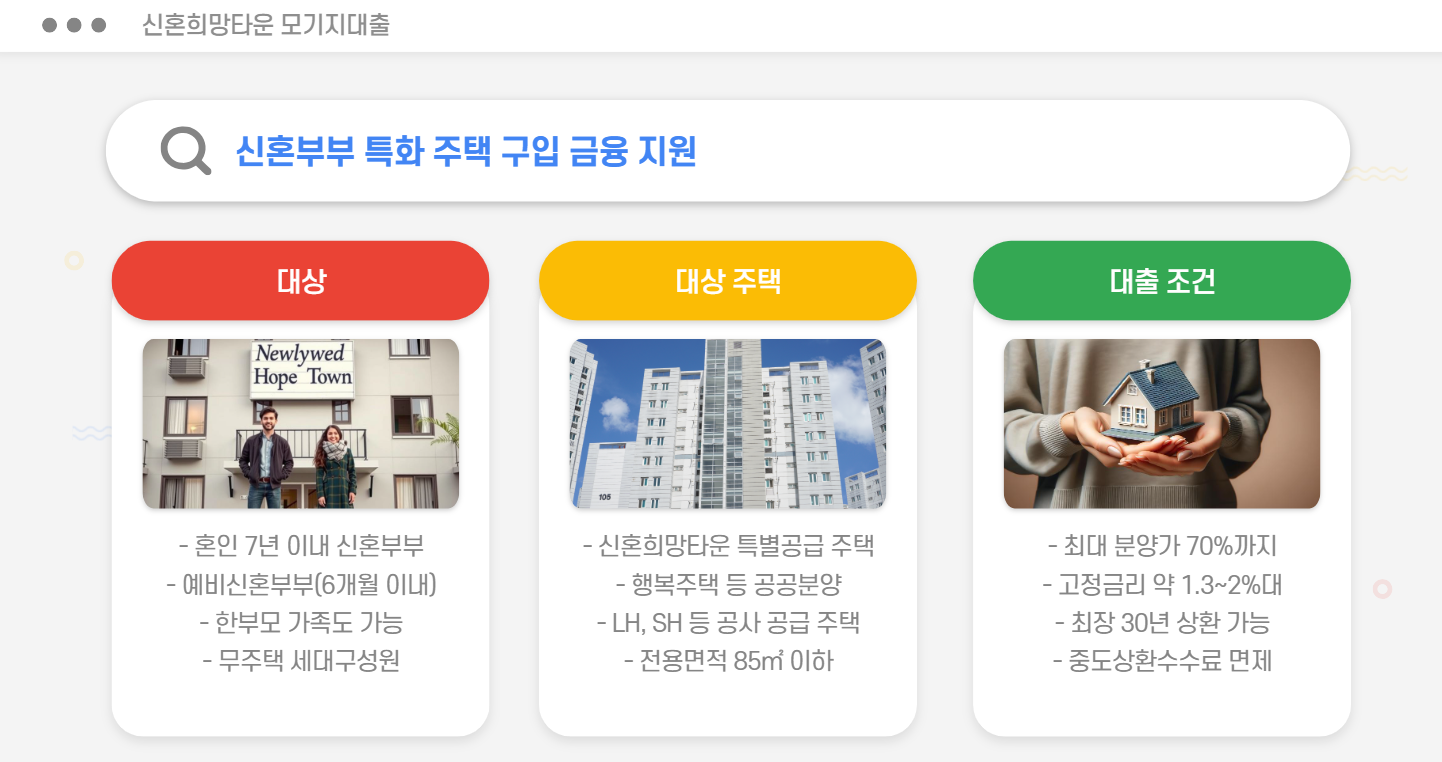Select the 신혼희망타운 모기지대출 title tab
Screen dimensions: 1442x762
coord(266,25)
